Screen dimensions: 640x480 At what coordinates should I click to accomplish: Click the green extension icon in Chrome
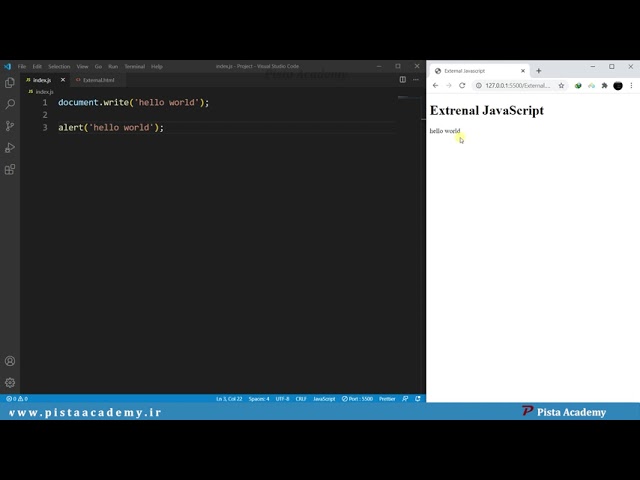[x=578, y=85]
